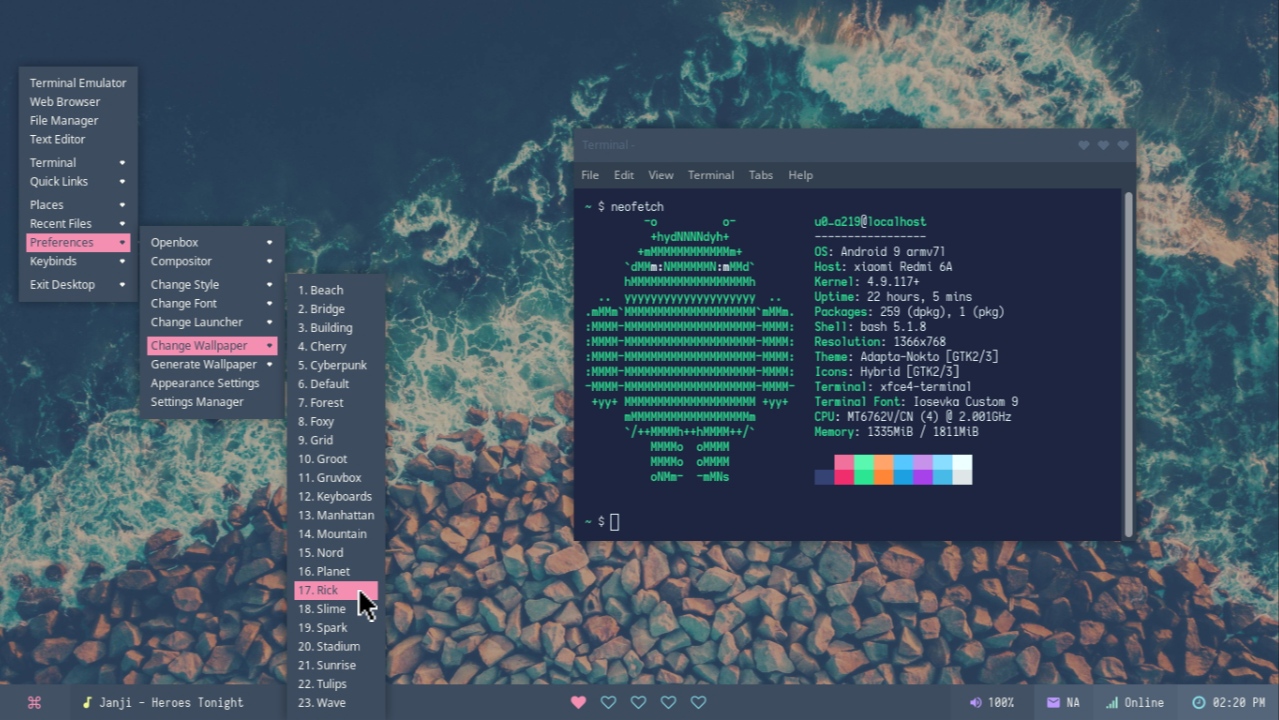
Task: Click the clock icon next to 02:20 PM
Action: point(1197,702)
